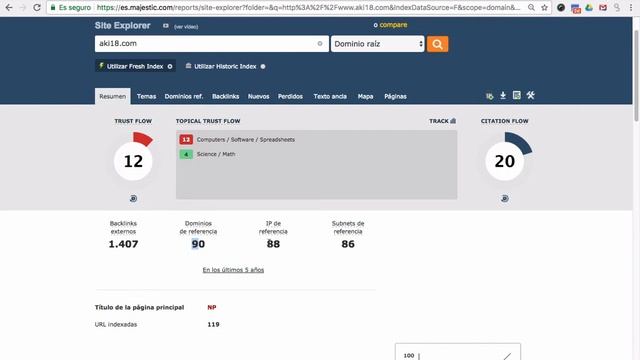Screen dimensions: 640x360
Task: Switch to the Texto ancla tab
Action: [x=330, y=96]
